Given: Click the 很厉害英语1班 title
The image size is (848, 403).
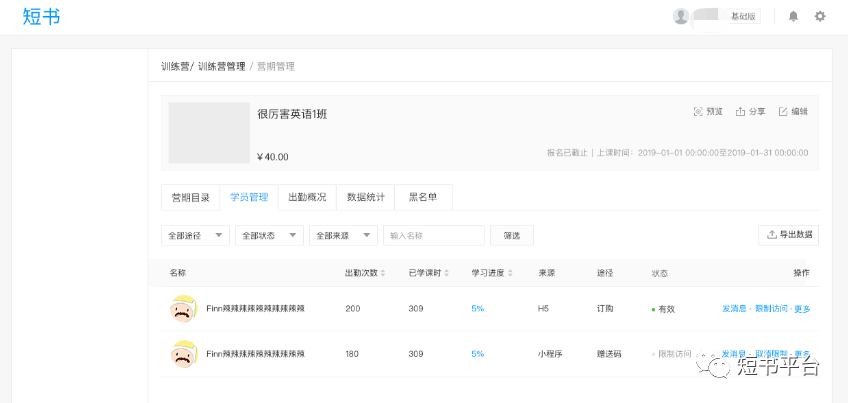Looking at the screenshot, I should point(292,115).
